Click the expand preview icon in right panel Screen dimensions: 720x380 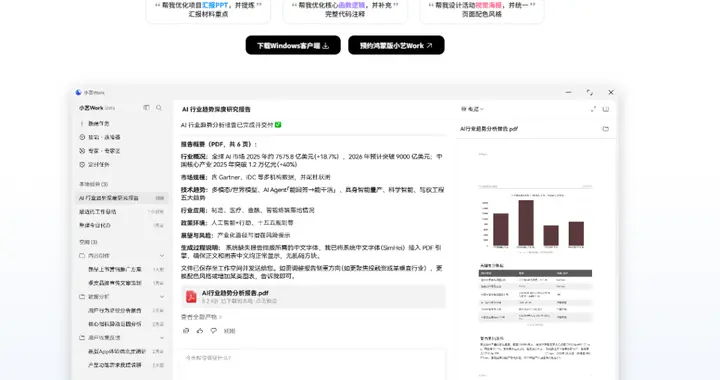593,109
